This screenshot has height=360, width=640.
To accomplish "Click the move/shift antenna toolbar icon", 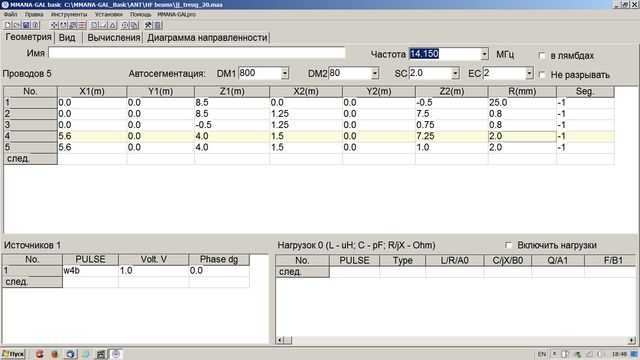I will (54, 25).
